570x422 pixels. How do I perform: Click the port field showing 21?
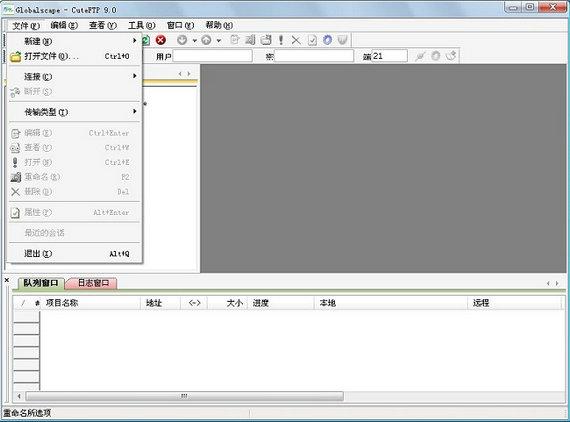click(x=389, y=56)
